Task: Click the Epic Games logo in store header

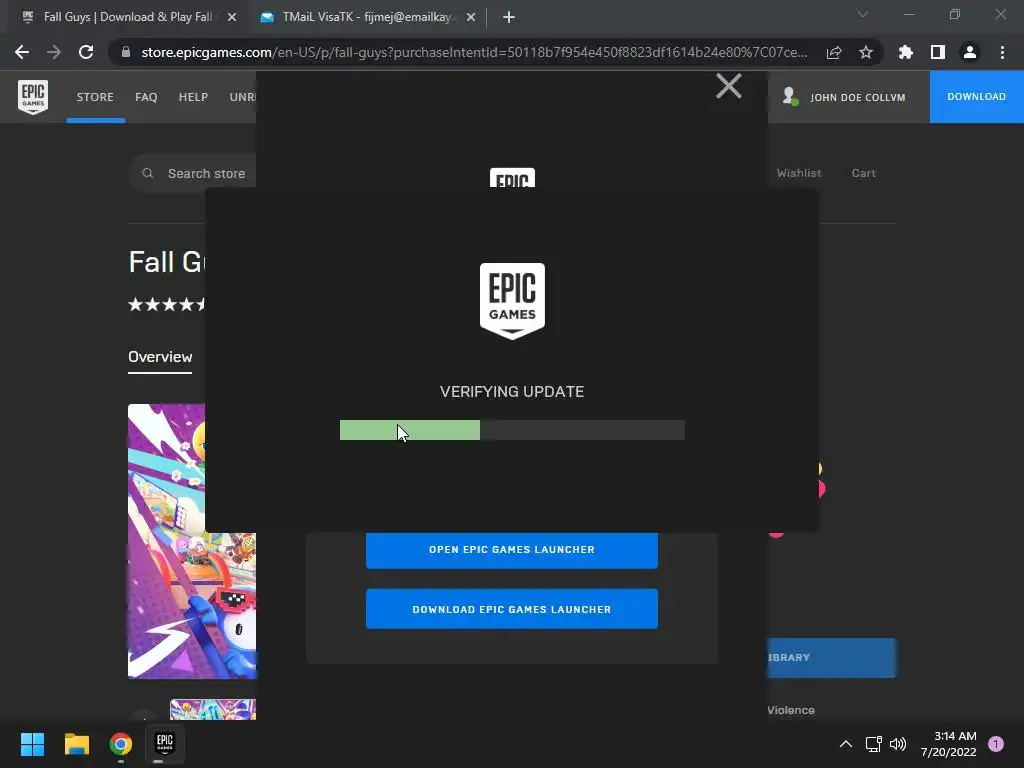Action: tap(33, 97)
